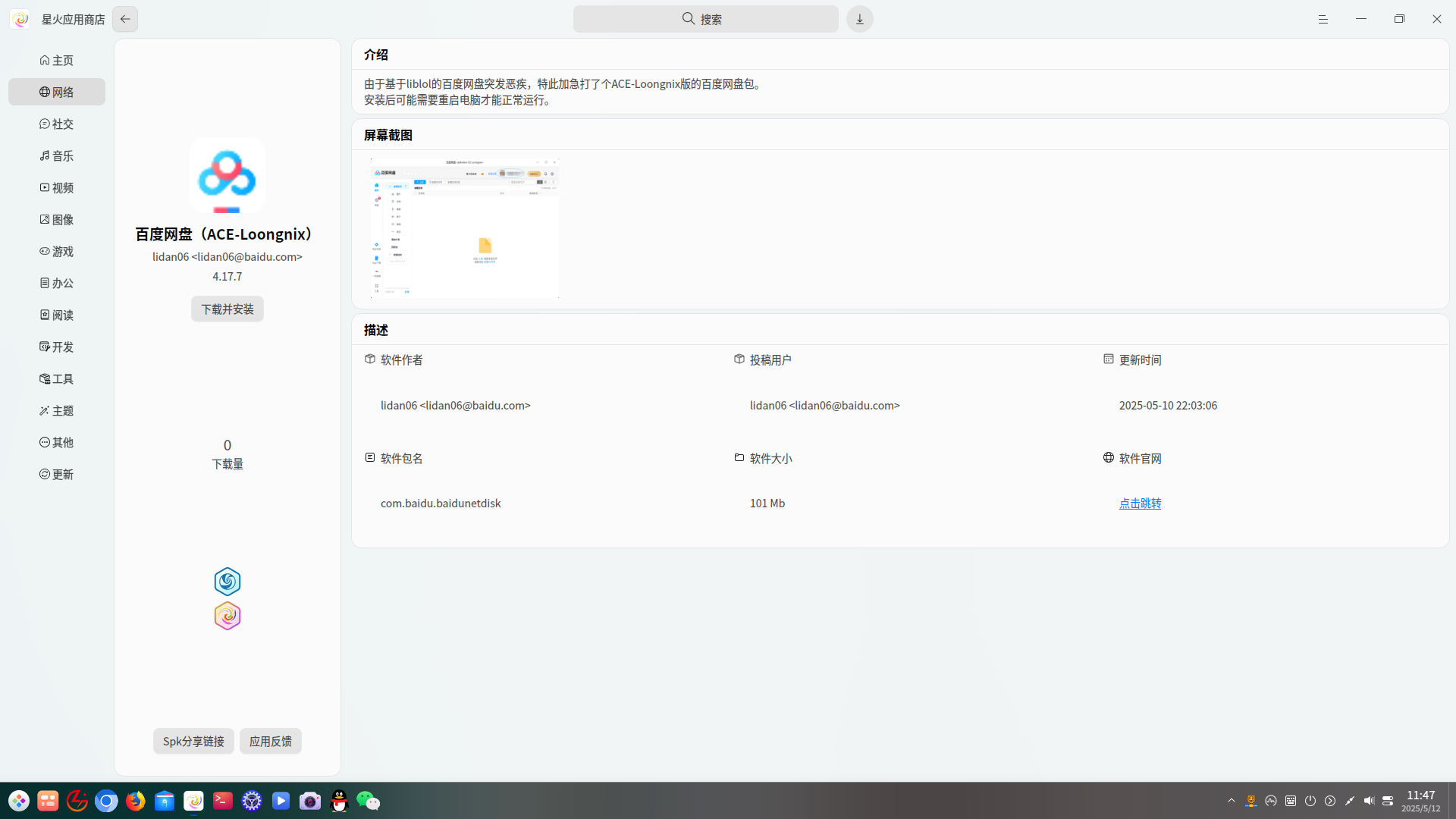Viewport: 1456px width, 819px height.
Task: Enlarge the app screenshot thumbnail
Action: coord(465,227)
